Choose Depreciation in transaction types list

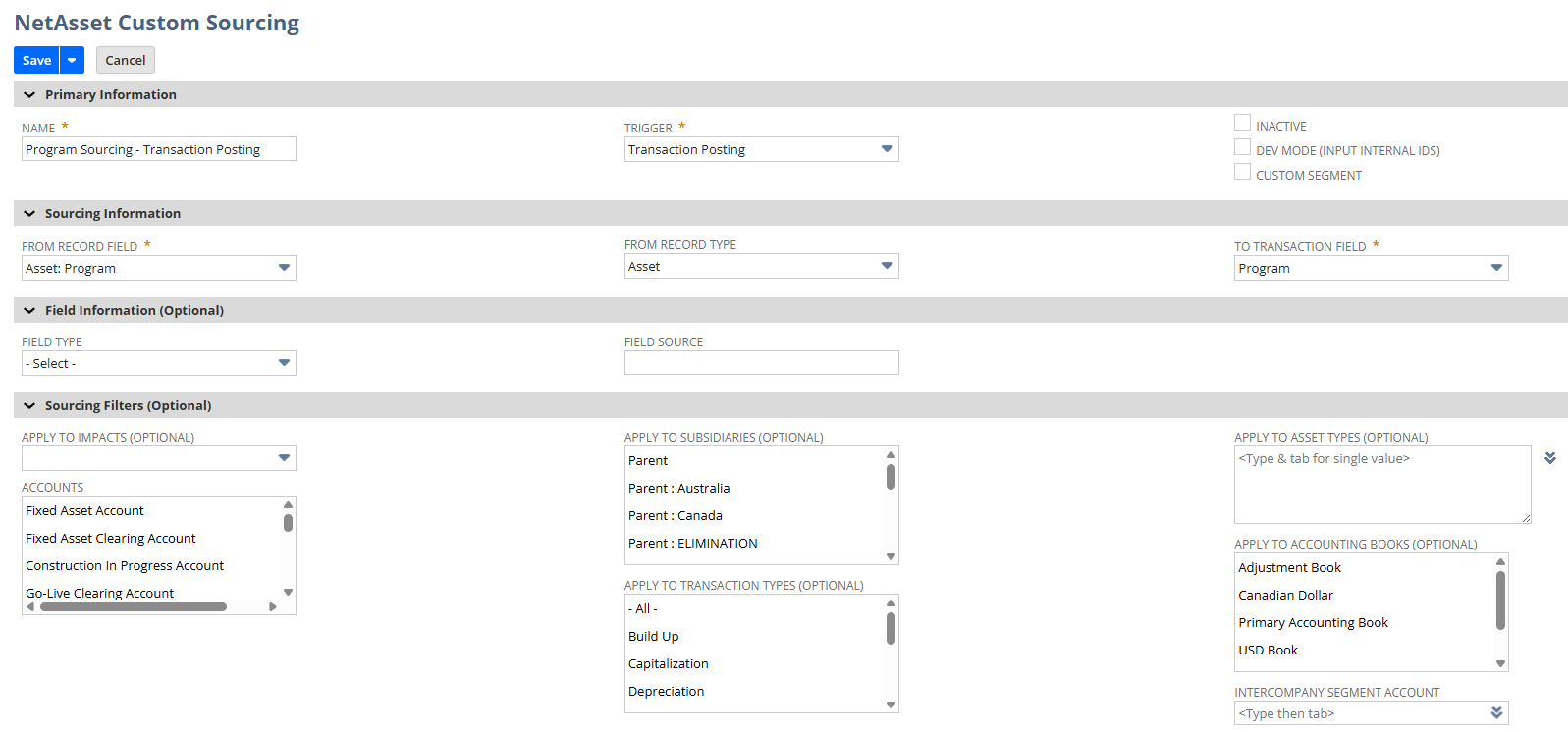click(x=667, y=691)
